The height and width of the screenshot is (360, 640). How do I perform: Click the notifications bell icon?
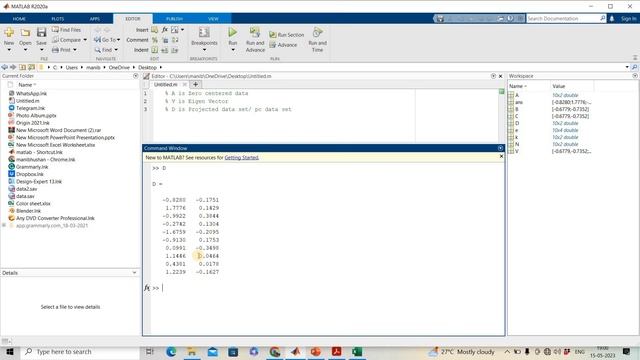click(x=611, y=18)
